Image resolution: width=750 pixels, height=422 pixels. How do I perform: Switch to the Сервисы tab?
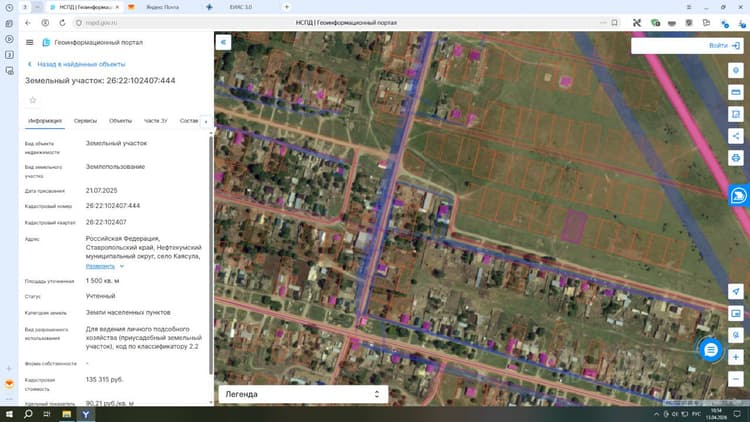(85, 121)
